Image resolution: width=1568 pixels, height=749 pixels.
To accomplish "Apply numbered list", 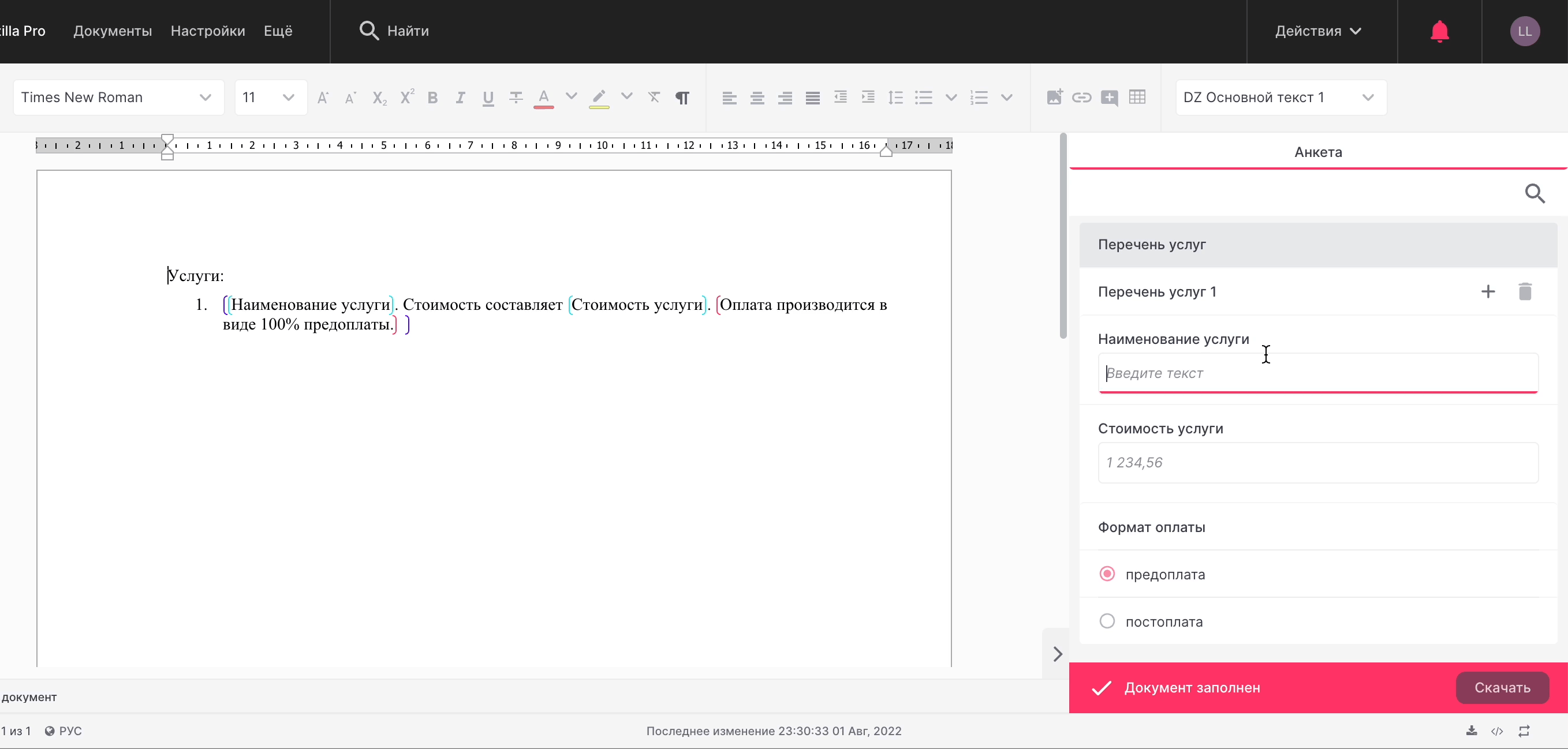I will click(979, 98).
